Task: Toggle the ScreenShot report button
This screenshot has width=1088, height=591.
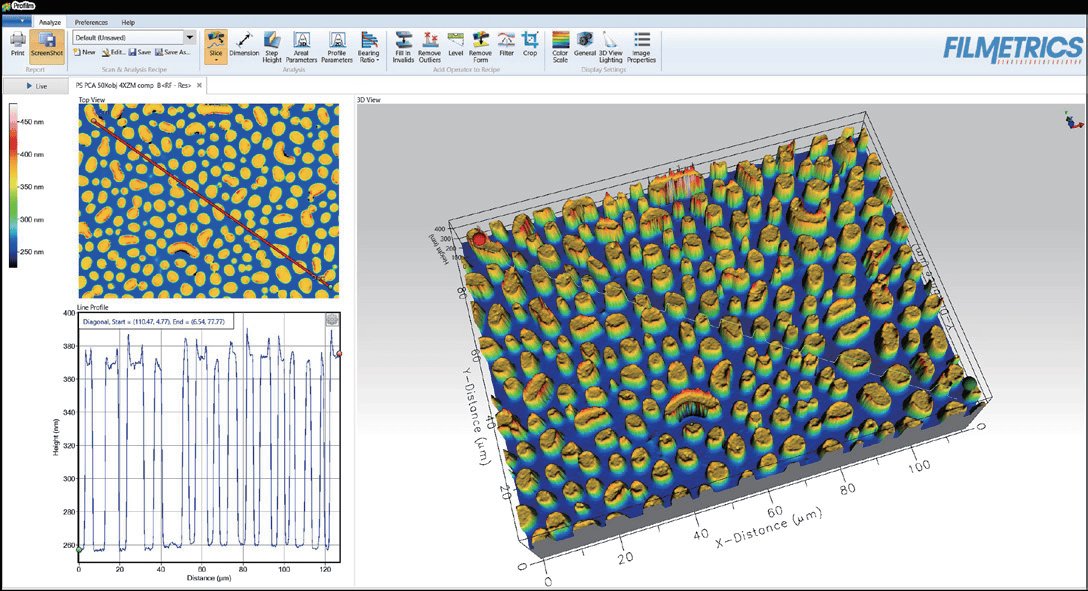Action: (x=46, y=46)
